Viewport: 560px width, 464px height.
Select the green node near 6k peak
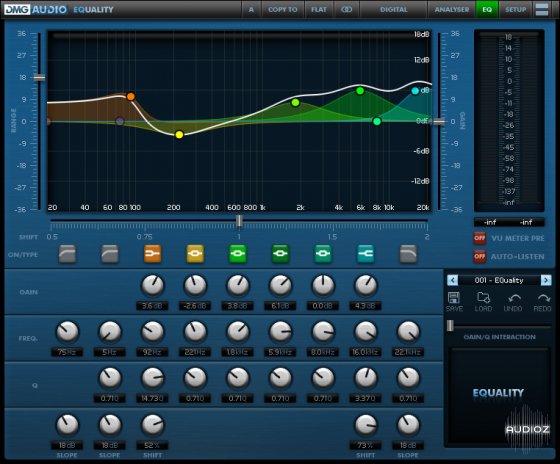point(360,91)
